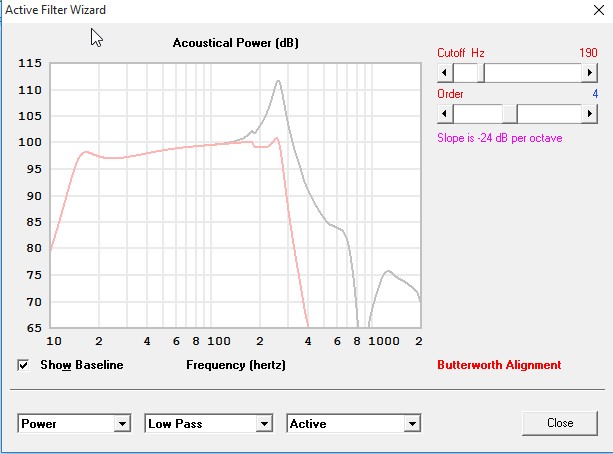Click the Frequency (hertz) axis label
This screenshot has height=454, width=613.
(x=236, y=365)
